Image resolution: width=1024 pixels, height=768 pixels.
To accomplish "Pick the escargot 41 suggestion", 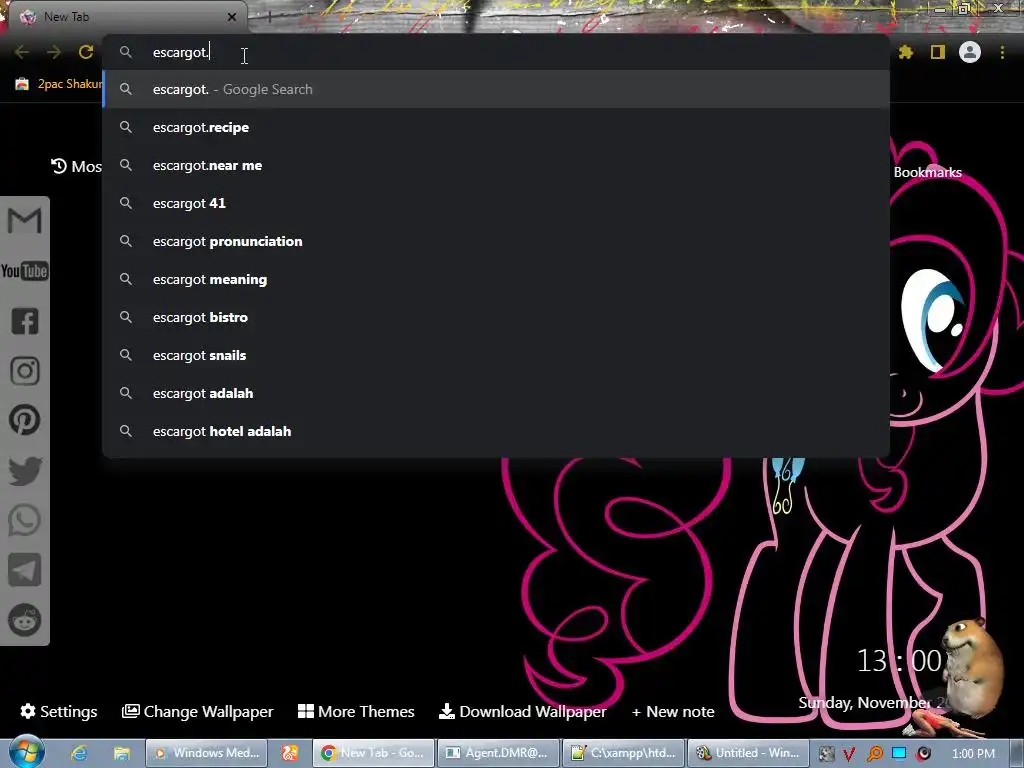I will (x=496, y=203).
